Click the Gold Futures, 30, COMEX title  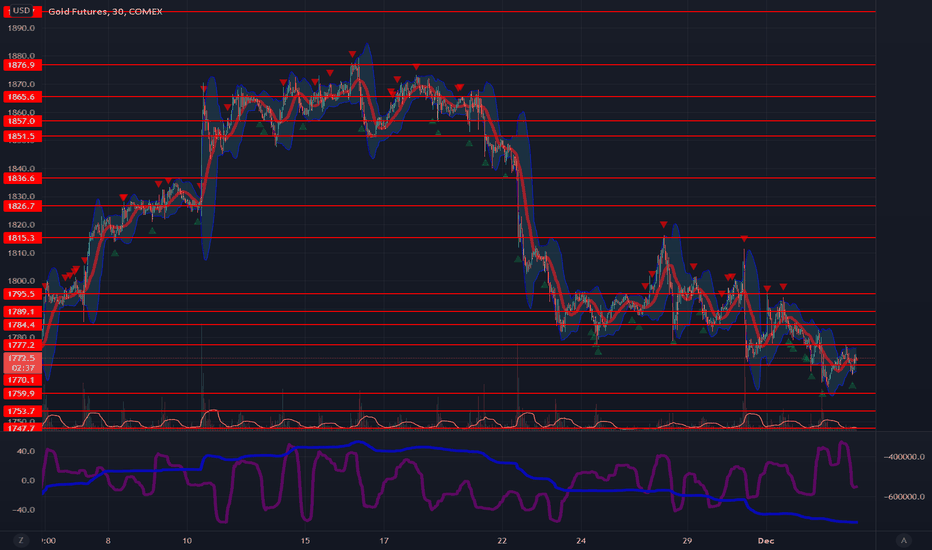(105, 11)
